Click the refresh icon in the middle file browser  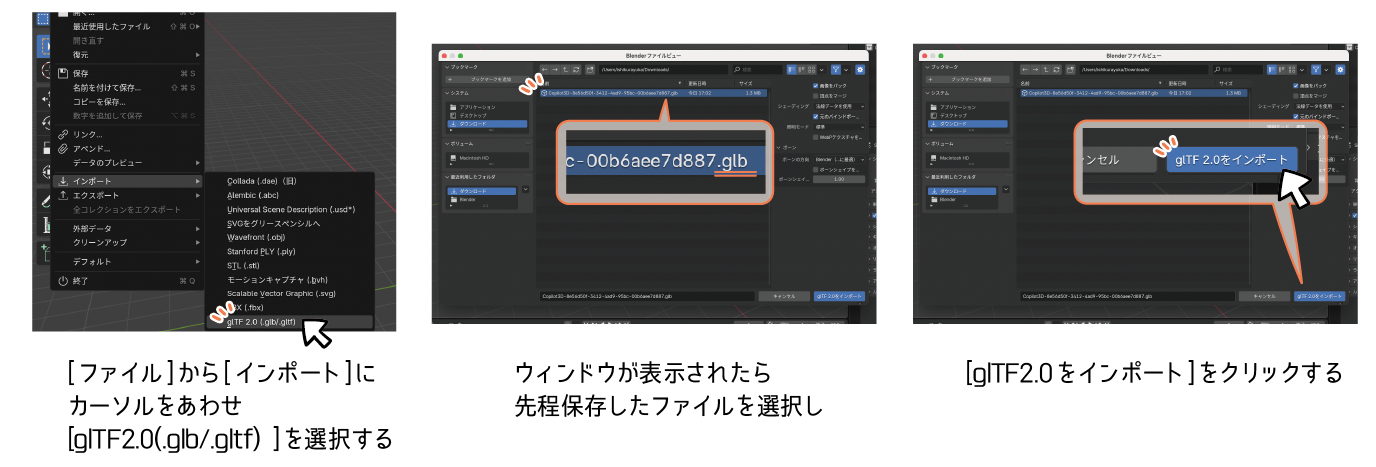(577, 69)
